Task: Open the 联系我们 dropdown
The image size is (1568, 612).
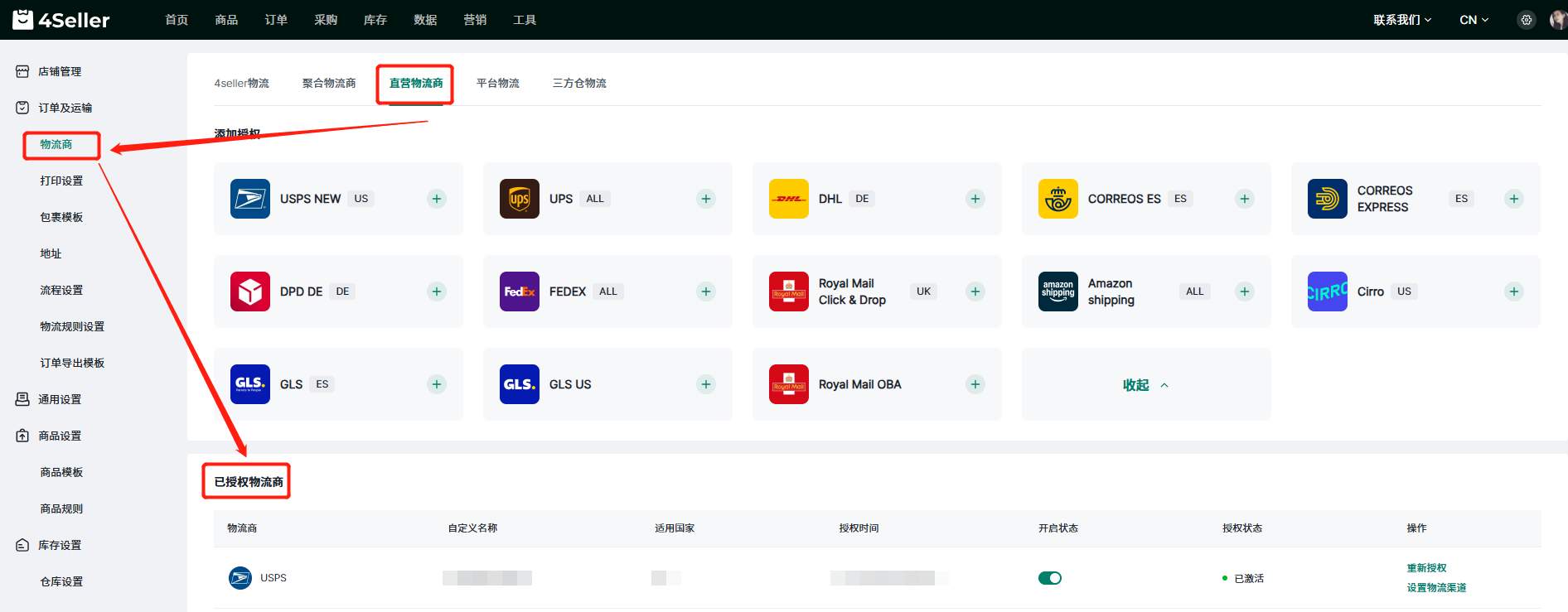Action: click(x=1402, y=20)
